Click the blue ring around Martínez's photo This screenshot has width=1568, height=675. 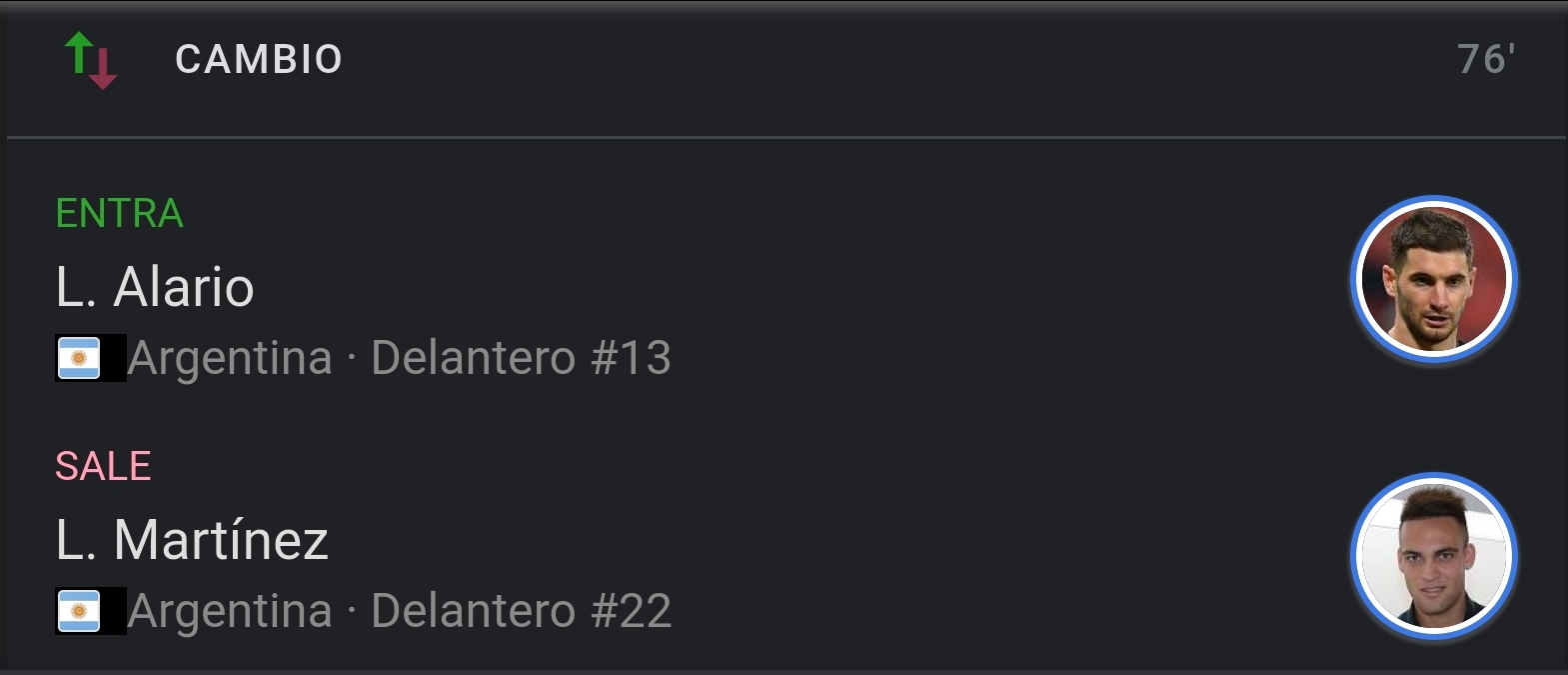point(1357,556)
